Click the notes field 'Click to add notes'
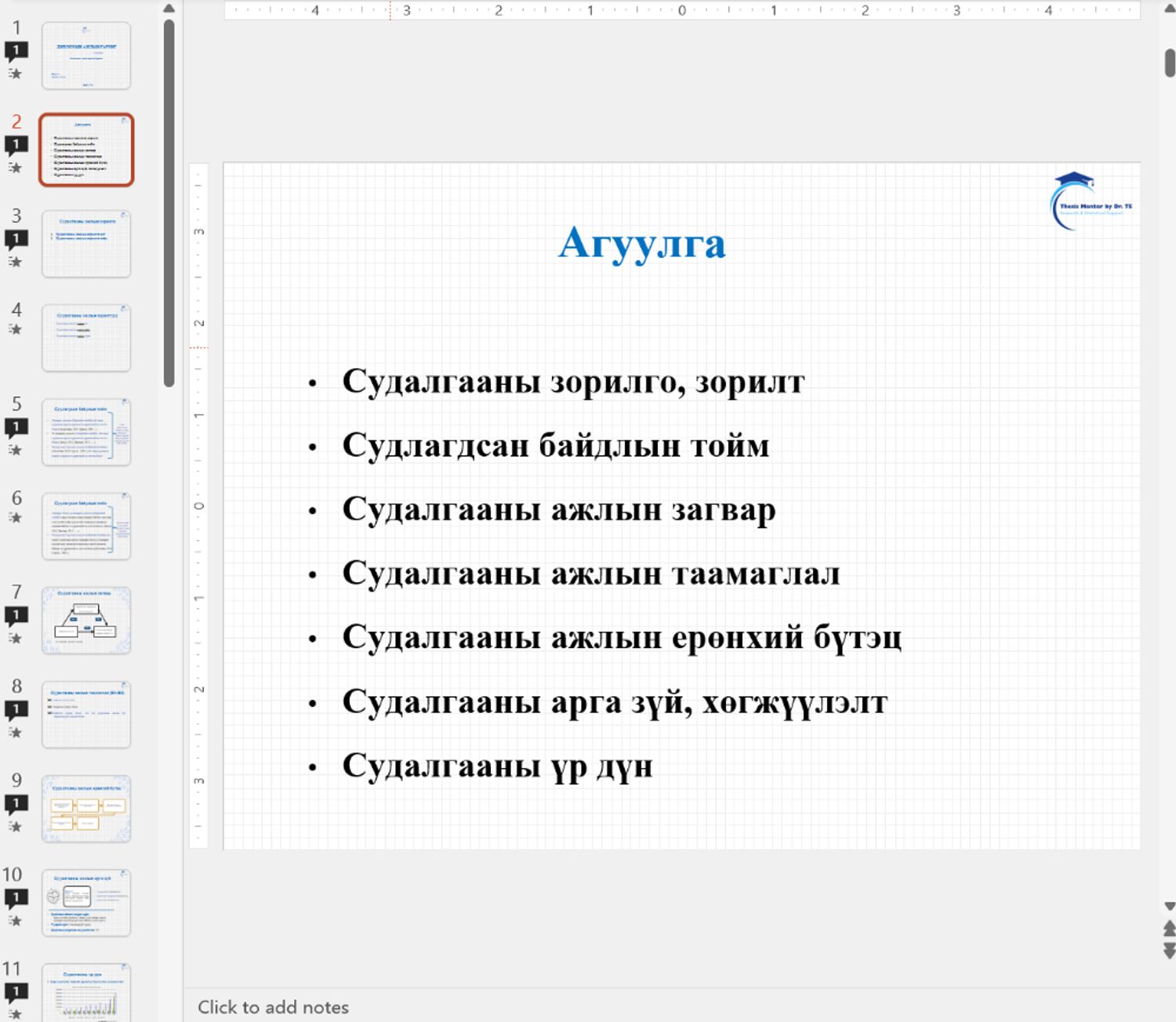Viewport: 1176px width, 1022px height. click(273, 1007)
